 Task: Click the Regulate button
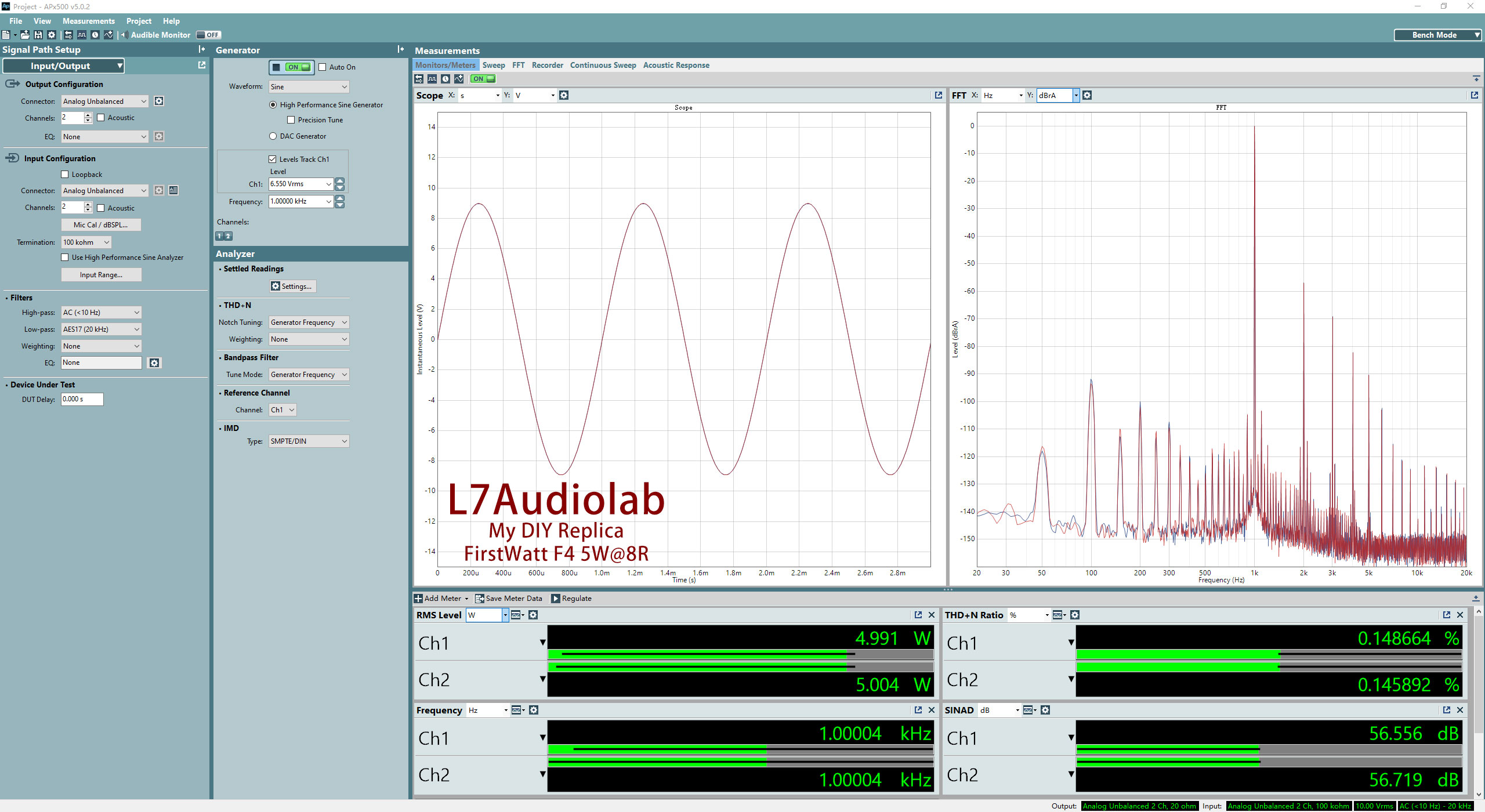pos(571,599)
